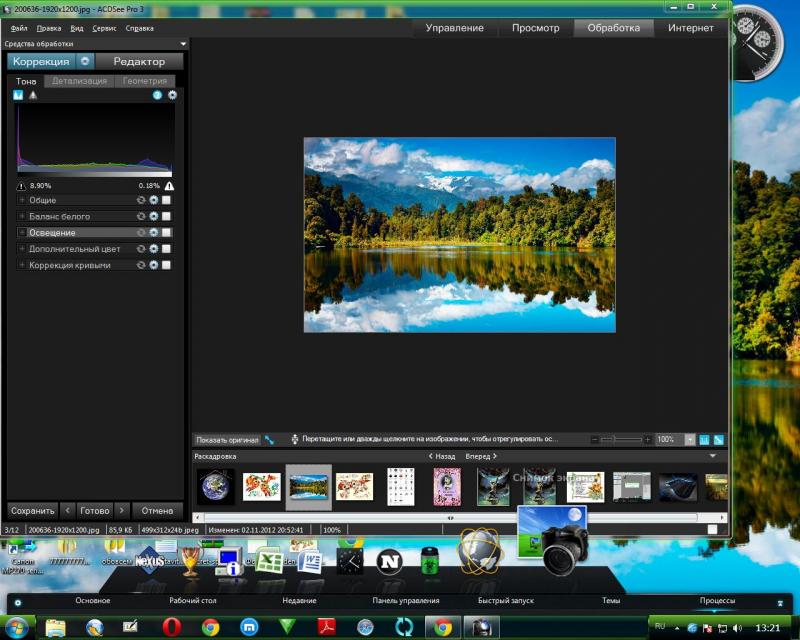Image resolution: width=800 pixels, height=640 pixels.
Task: Click Готово button
Action: pyautogui.click(x=95, y=510)
